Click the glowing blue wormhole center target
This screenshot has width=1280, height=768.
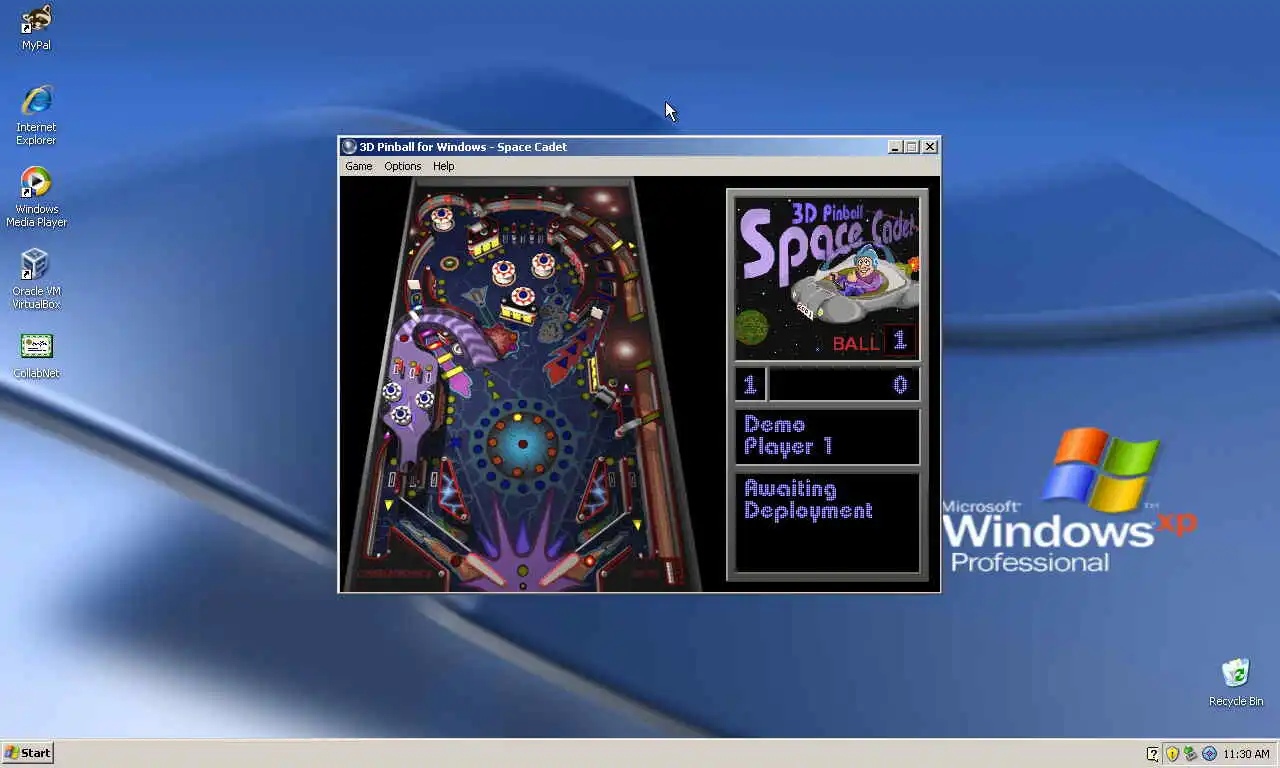[522, 443]
